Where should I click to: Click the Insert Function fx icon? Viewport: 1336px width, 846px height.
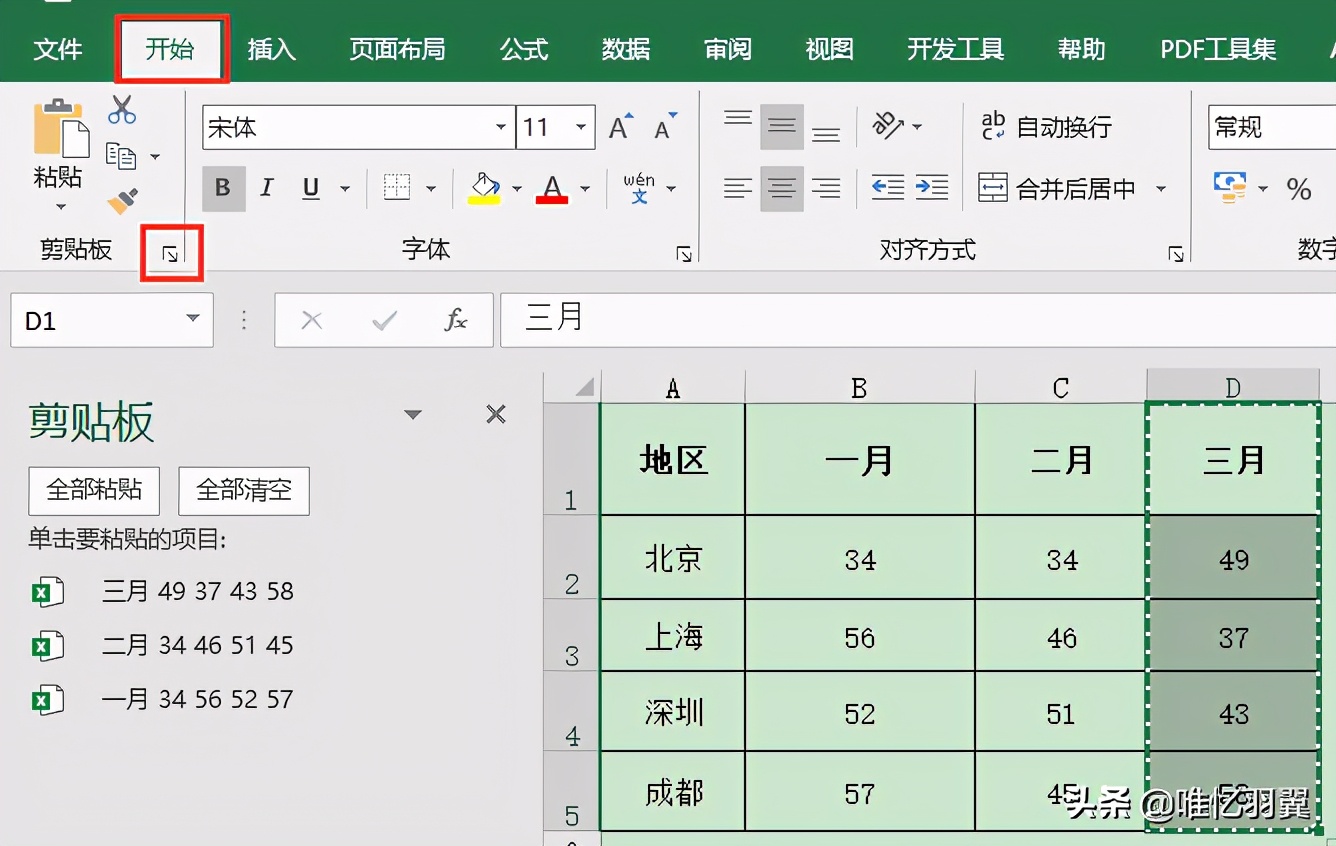[x=457, y=320]
